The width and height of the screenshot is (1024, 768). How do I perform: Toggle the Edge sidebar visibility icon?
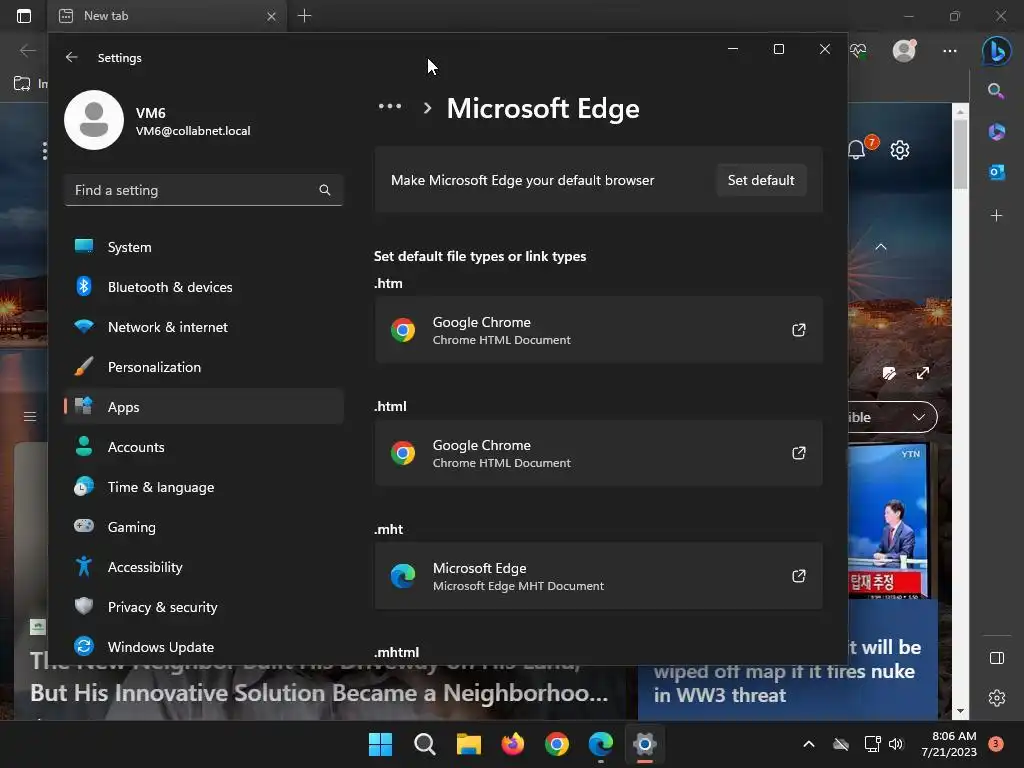tap(997, 658)
